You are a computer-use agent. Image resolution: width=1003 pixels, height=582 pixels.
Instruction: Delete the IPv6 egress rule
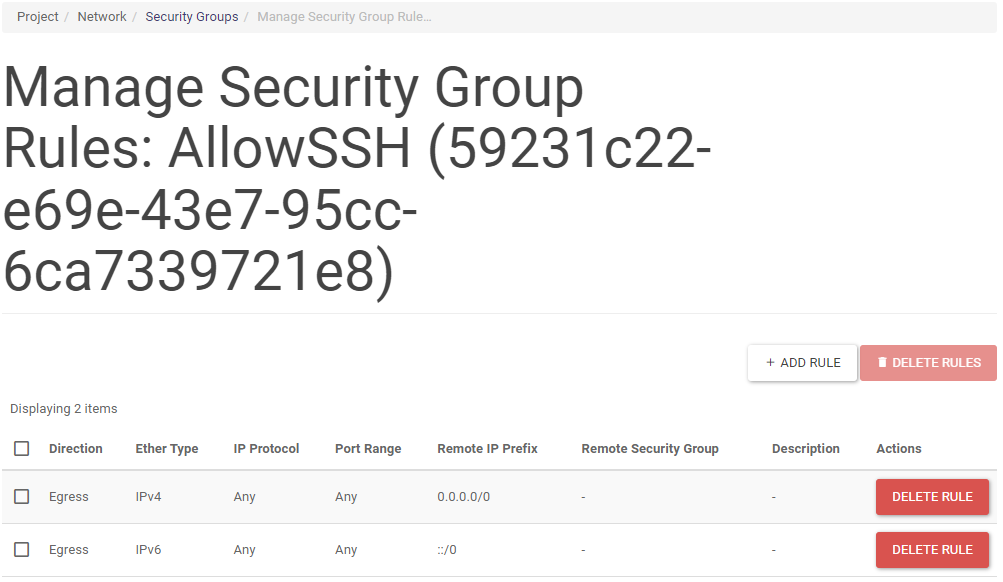tap(932, 550)
